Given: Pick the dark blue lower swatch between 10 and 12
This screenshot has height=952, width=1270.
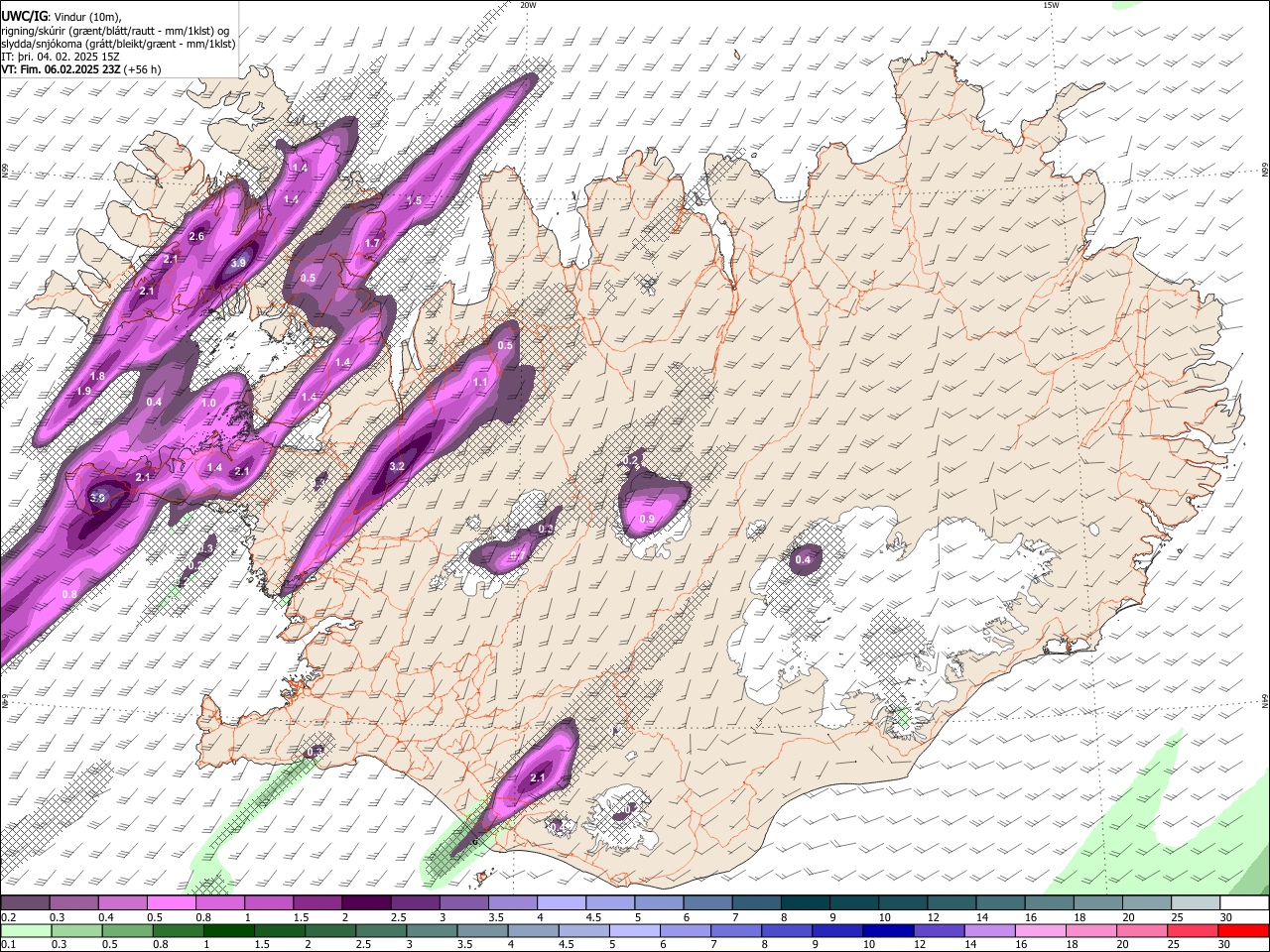Looking at the screenshot, I should click(x=887, y=930).
